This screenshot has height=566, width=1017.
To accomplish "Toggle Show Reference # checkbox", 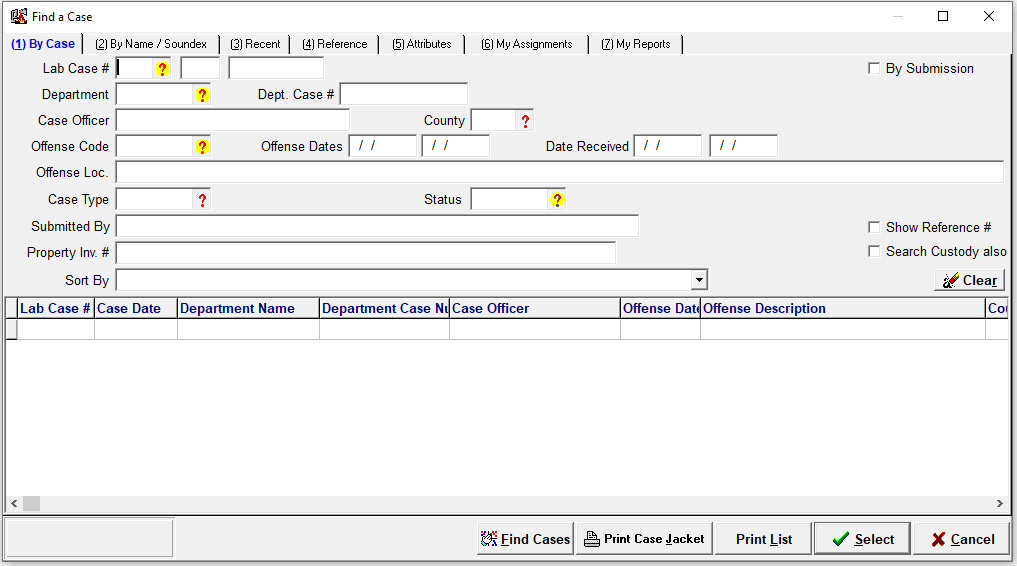I will click(874, 227).
